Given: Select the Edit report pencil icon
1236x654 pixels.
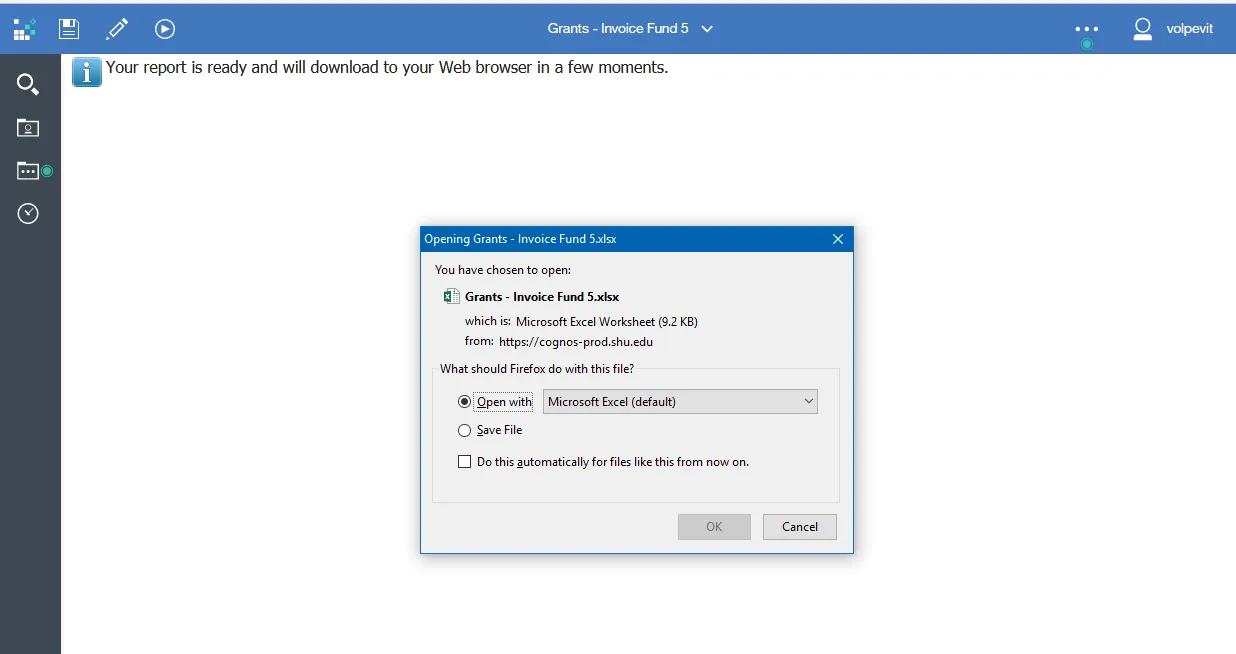Looking at the screenshot, I should [116, 28].
